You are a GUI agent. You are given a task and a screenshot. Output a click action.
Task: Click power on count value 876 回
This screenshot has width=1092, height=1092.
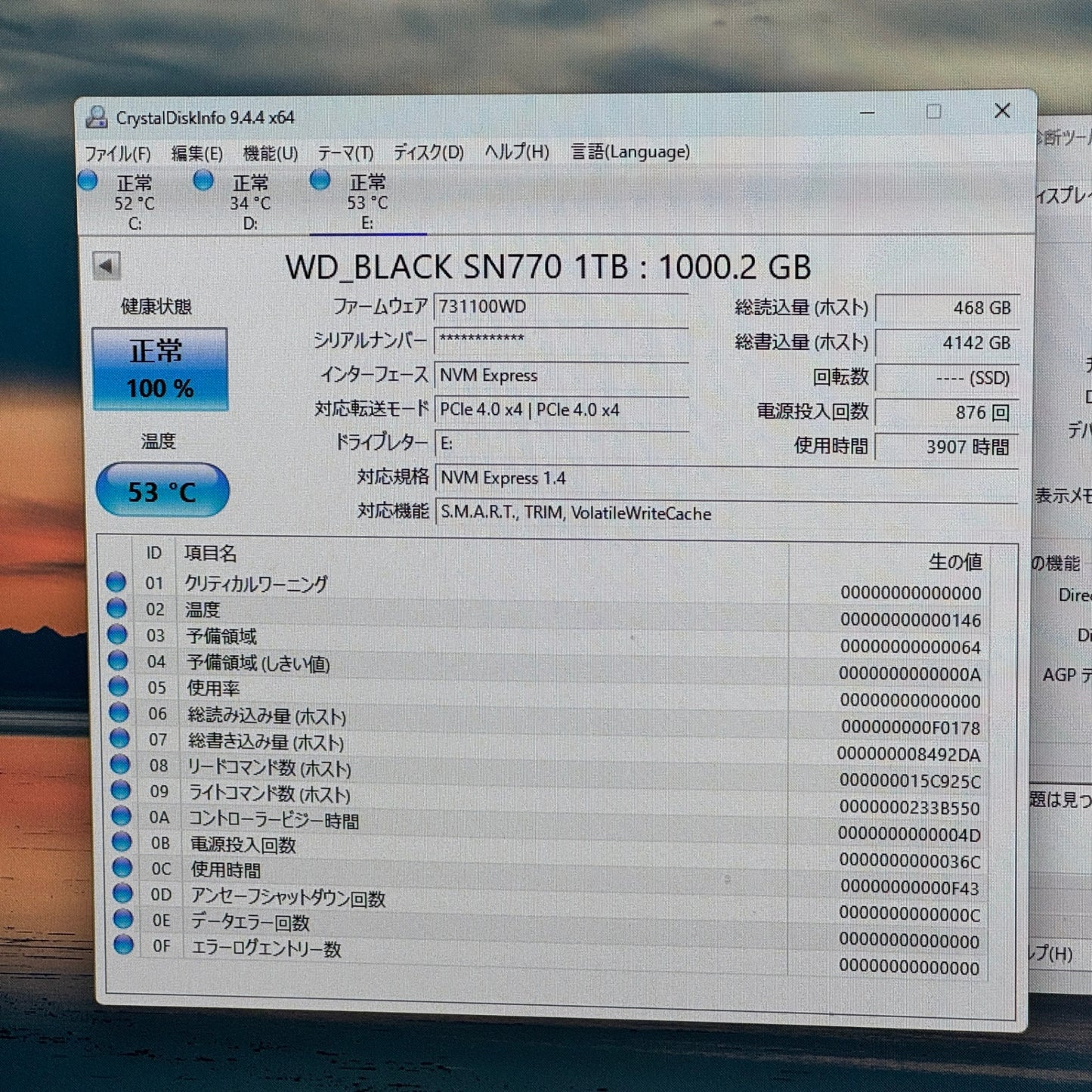point(947,412)
